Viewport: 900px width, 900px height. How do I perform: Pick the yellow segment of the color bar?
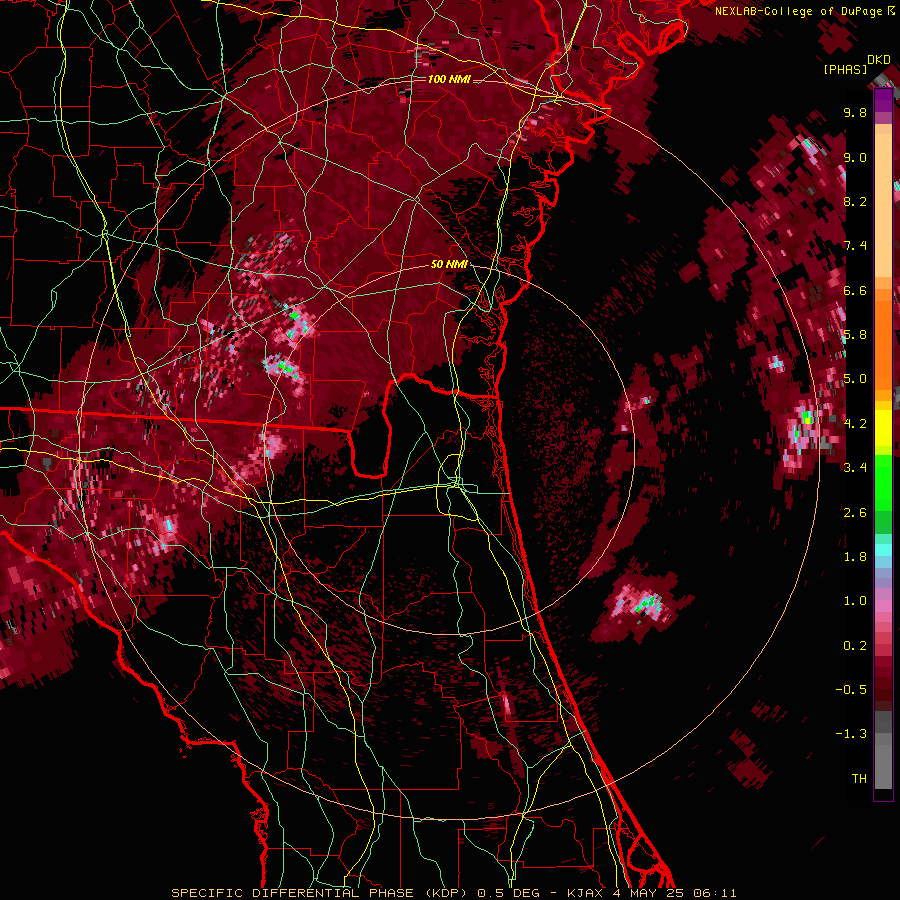(884, 428)
